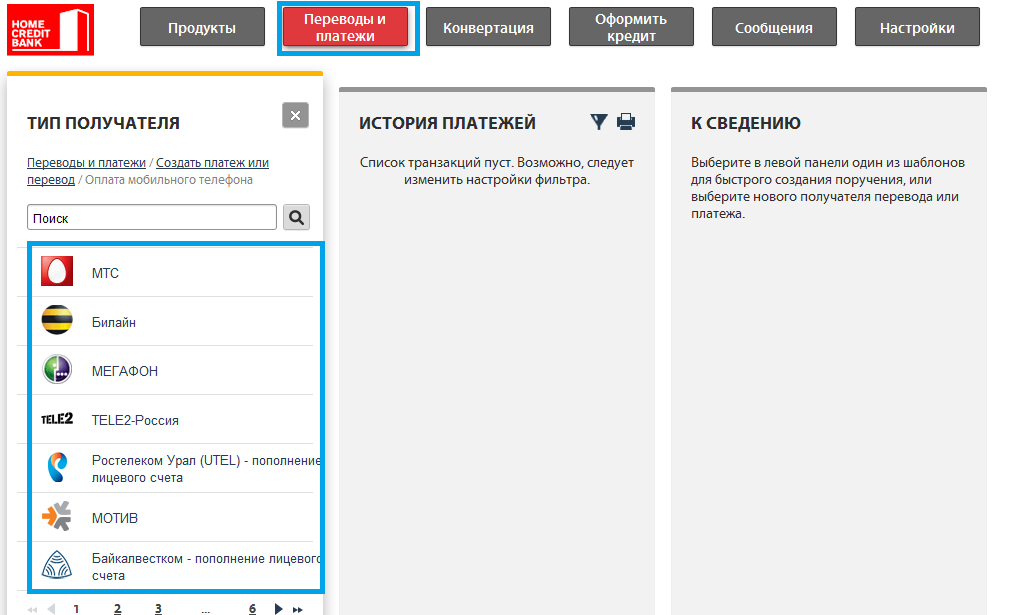The width and height of the screenshot is (1017, 615).
Task: Close the Тип получателя panel
Action: coord(295,115)
